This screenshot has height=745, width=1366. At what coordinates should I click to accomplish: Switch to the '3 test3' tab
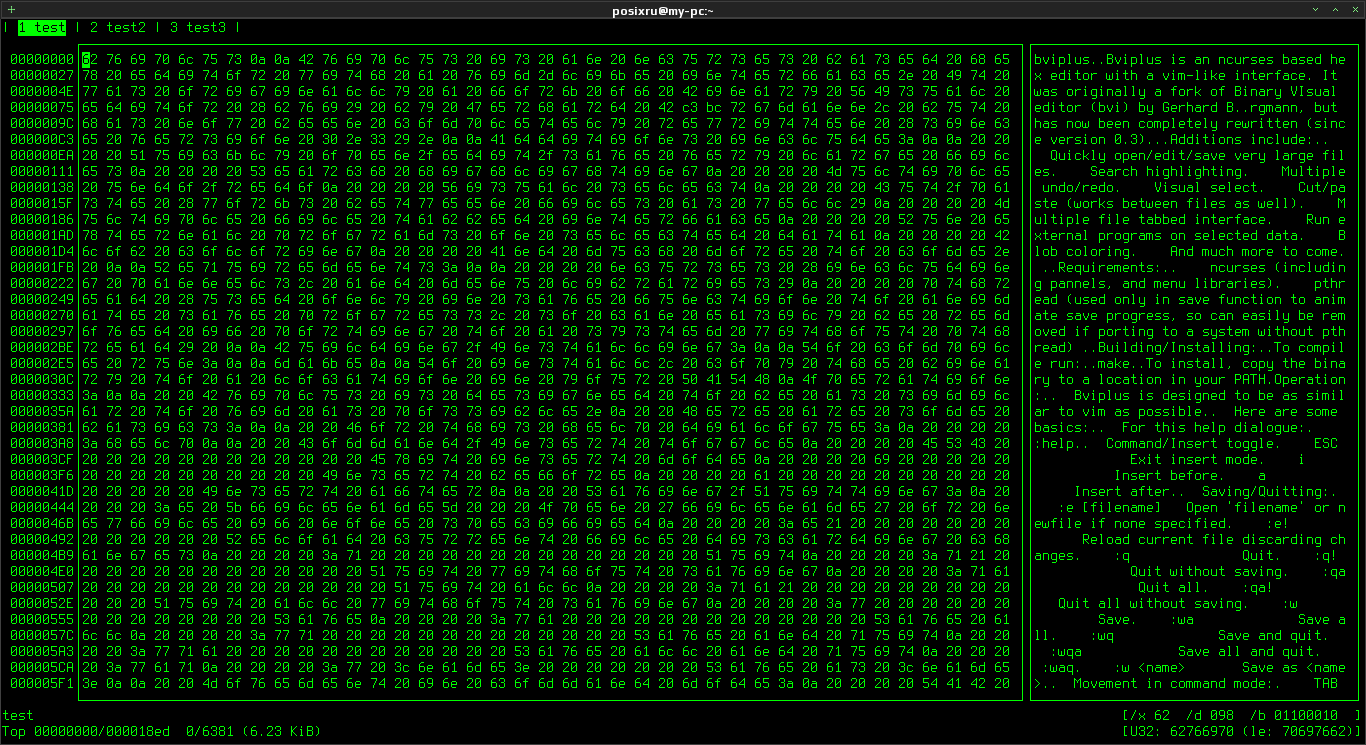click(198, 27)
